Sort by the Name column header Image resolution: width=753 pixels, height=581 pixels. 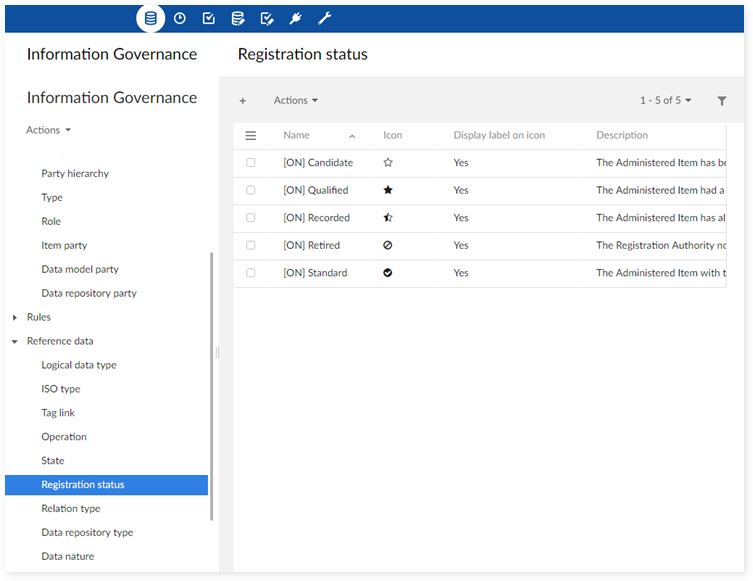coord(297,136)
